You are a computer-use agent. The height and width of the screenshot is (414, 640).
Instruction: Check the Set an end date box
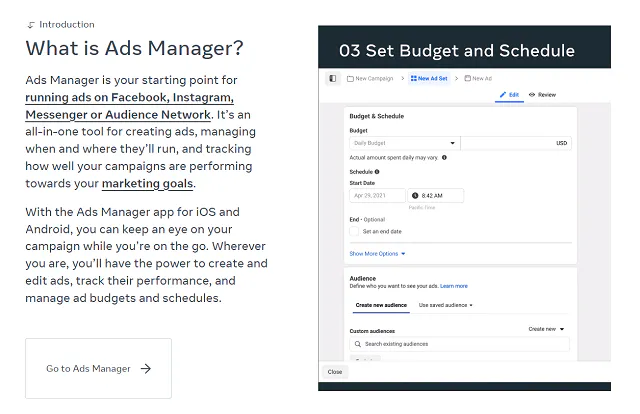[354, 231]
